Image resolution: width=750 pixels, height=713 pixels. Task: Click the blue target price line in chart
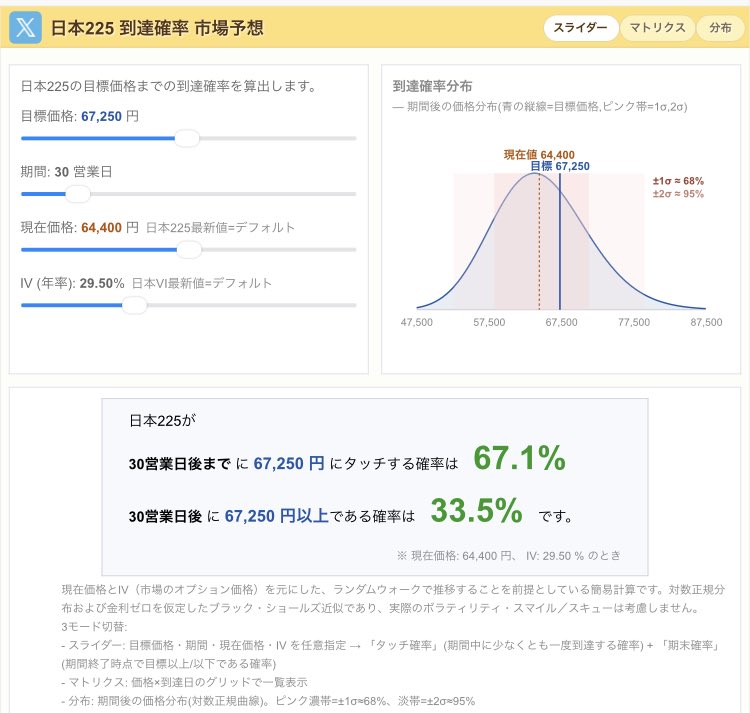coord(560,241)
